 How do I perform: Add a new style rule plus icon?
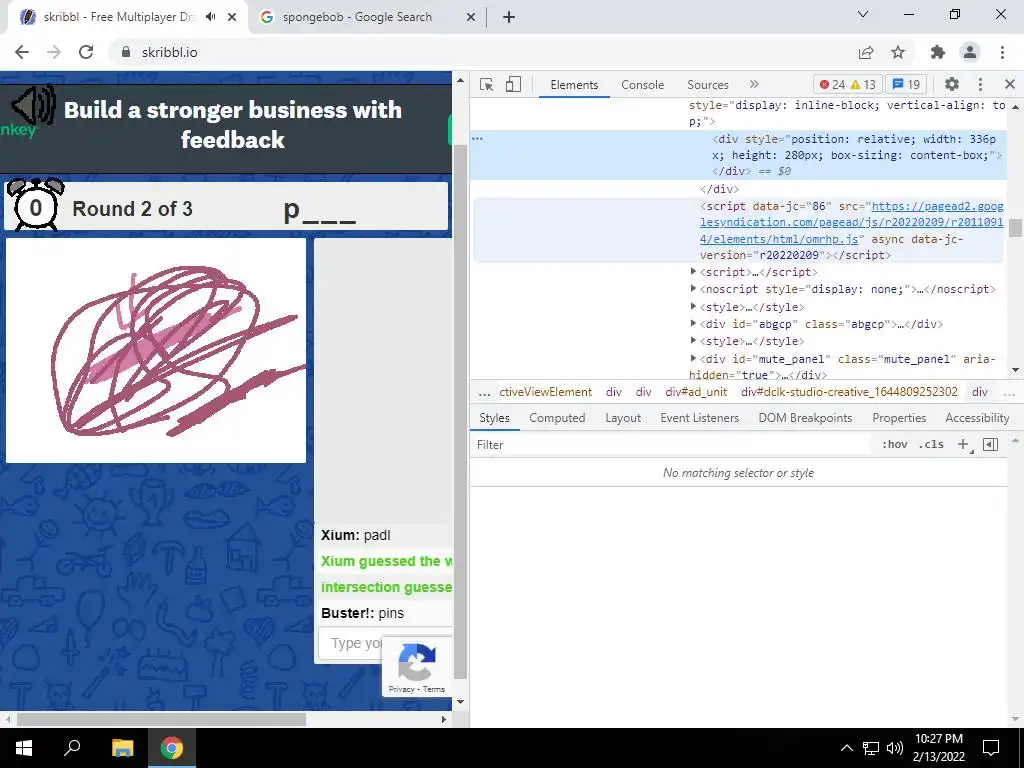coord(964,445)
